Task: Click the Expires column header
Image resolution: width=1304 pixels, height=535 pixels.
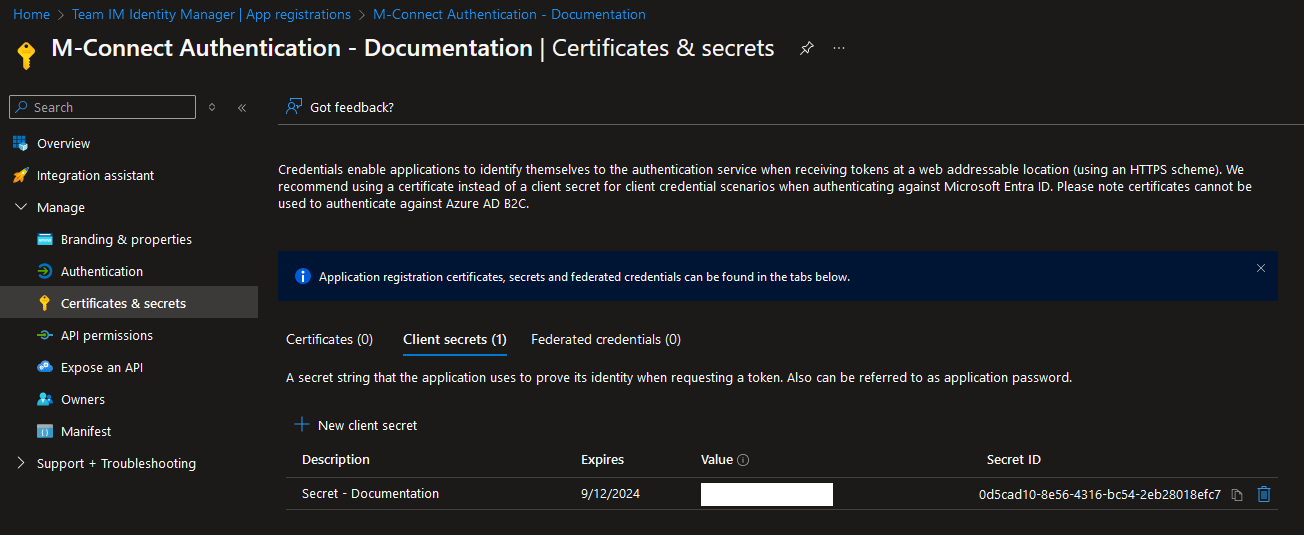Action: 602,460
